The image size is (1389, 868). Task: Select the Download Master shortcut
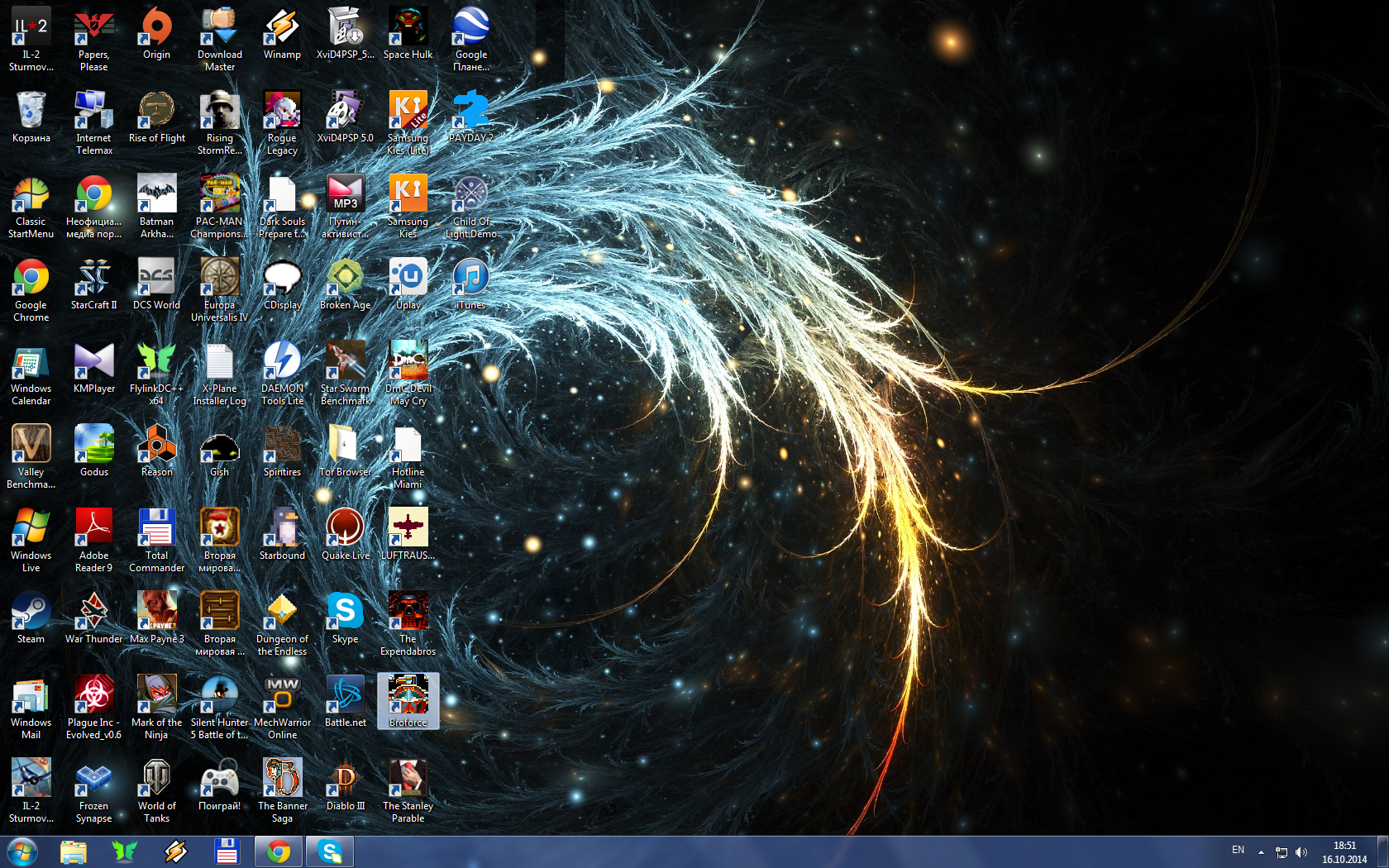click(x=219, y=39)
